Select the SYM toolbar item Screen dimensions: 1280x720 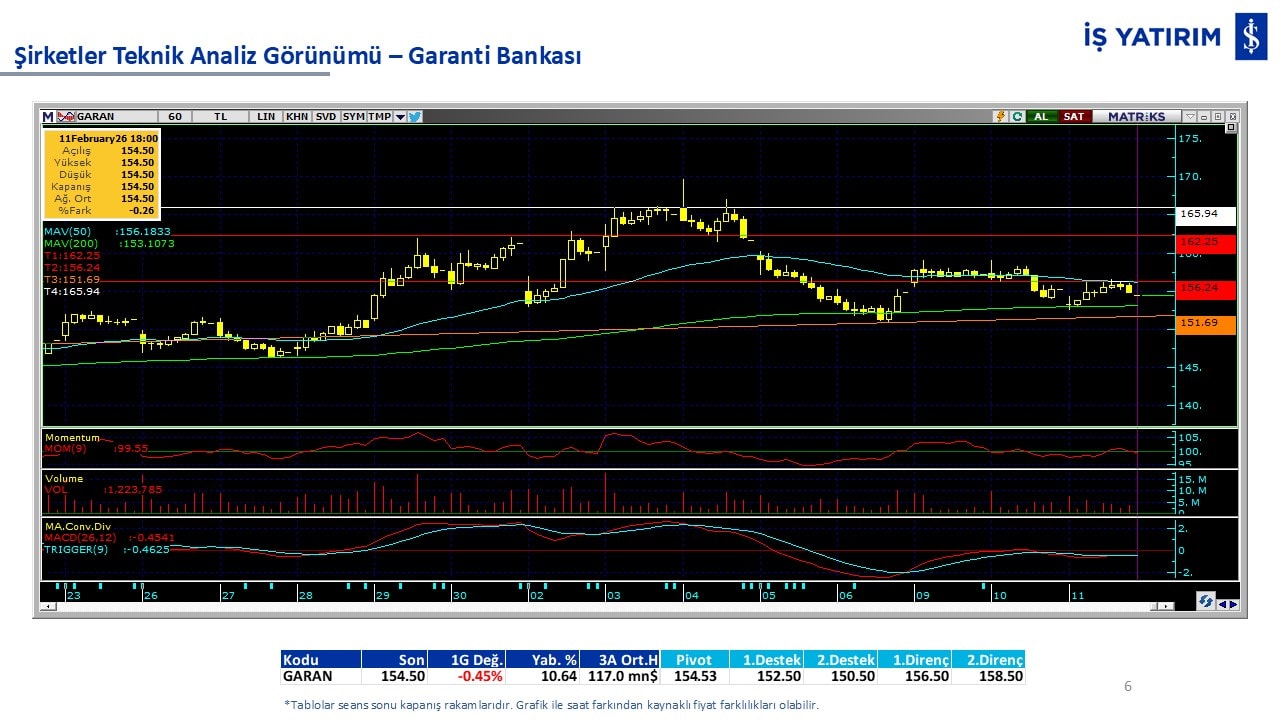click(x=354, y=117)
